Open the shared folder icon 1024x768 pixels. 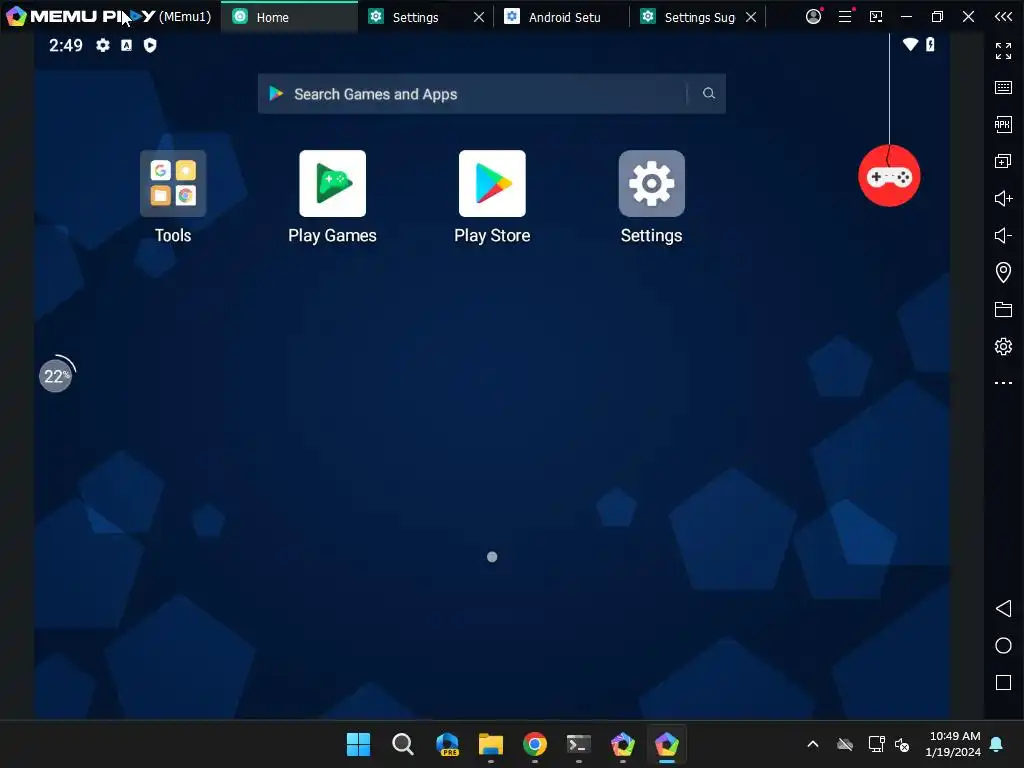coord(1003,310)
